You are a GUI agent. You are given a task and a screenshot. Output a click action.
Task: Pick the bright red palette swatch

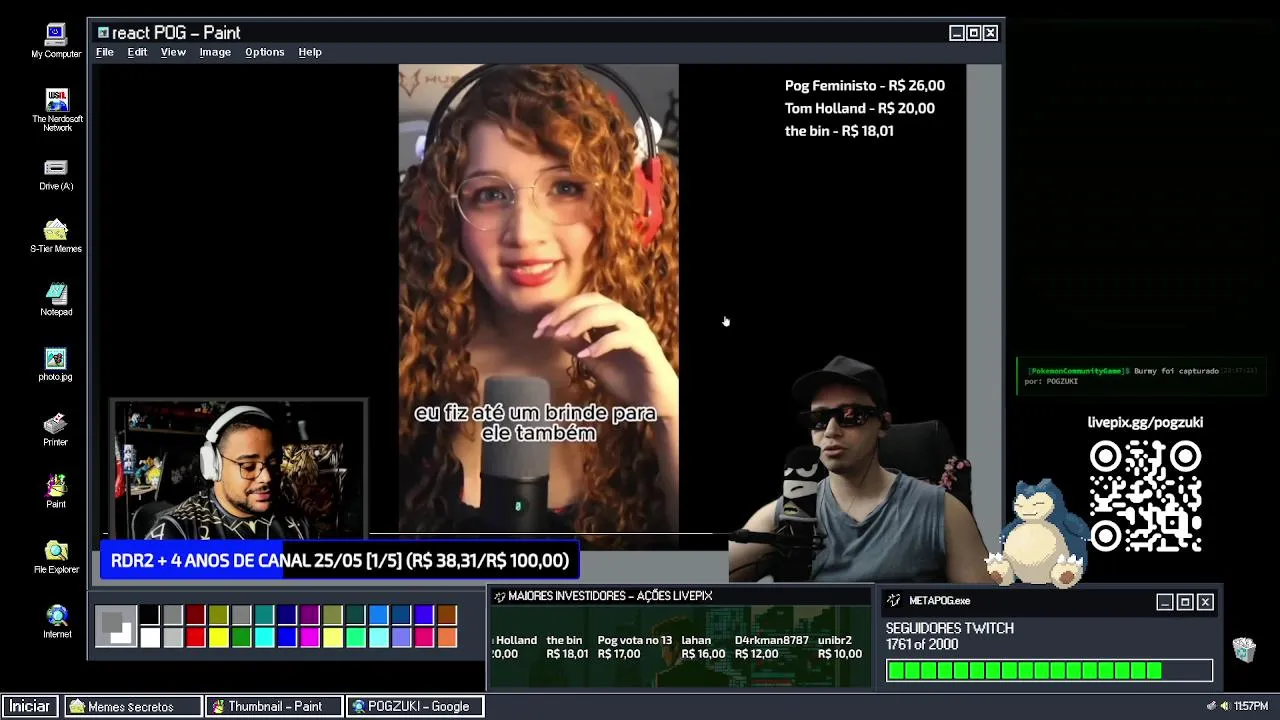pos(195,637)
